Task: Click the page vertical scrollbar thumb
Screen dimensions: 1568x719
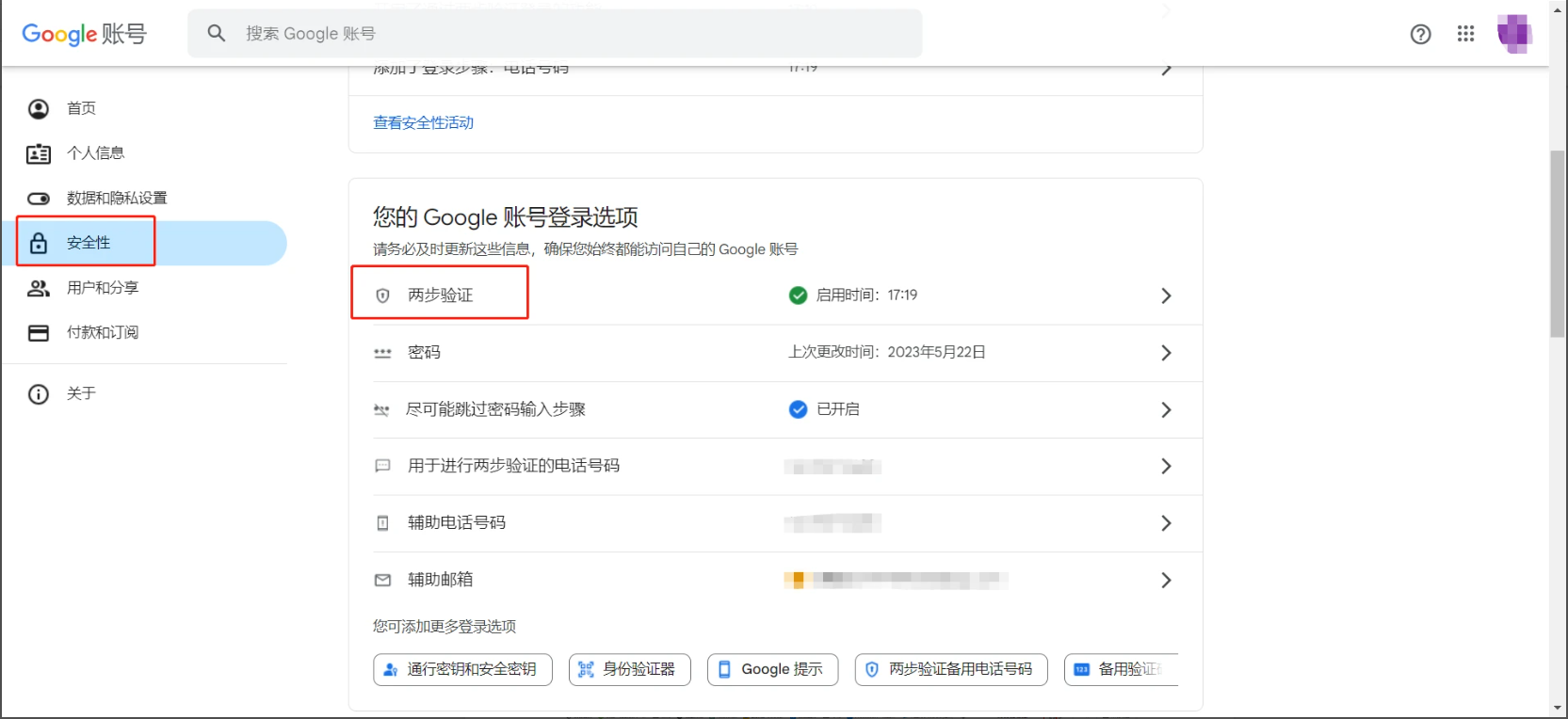Action: 1558,244
